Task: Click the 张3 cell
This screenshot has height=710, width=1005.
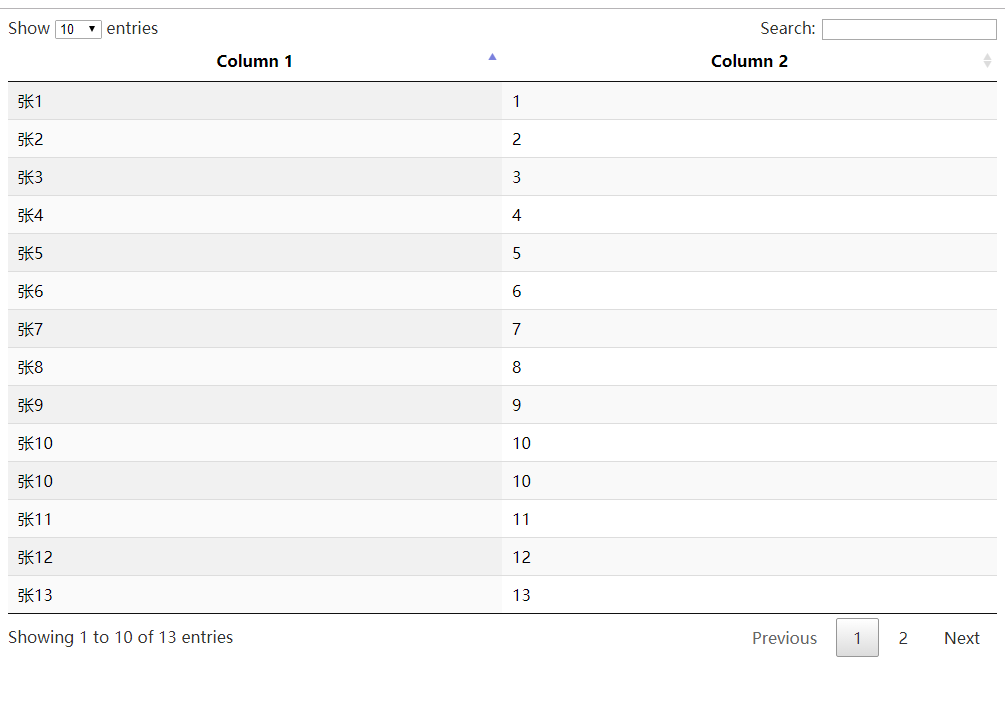Action: coord(31,177)
